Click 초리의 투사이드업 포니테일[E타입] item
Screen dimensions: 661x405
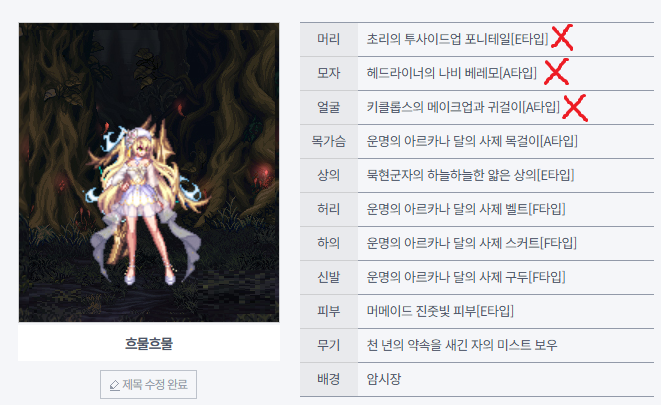[457, 39]
